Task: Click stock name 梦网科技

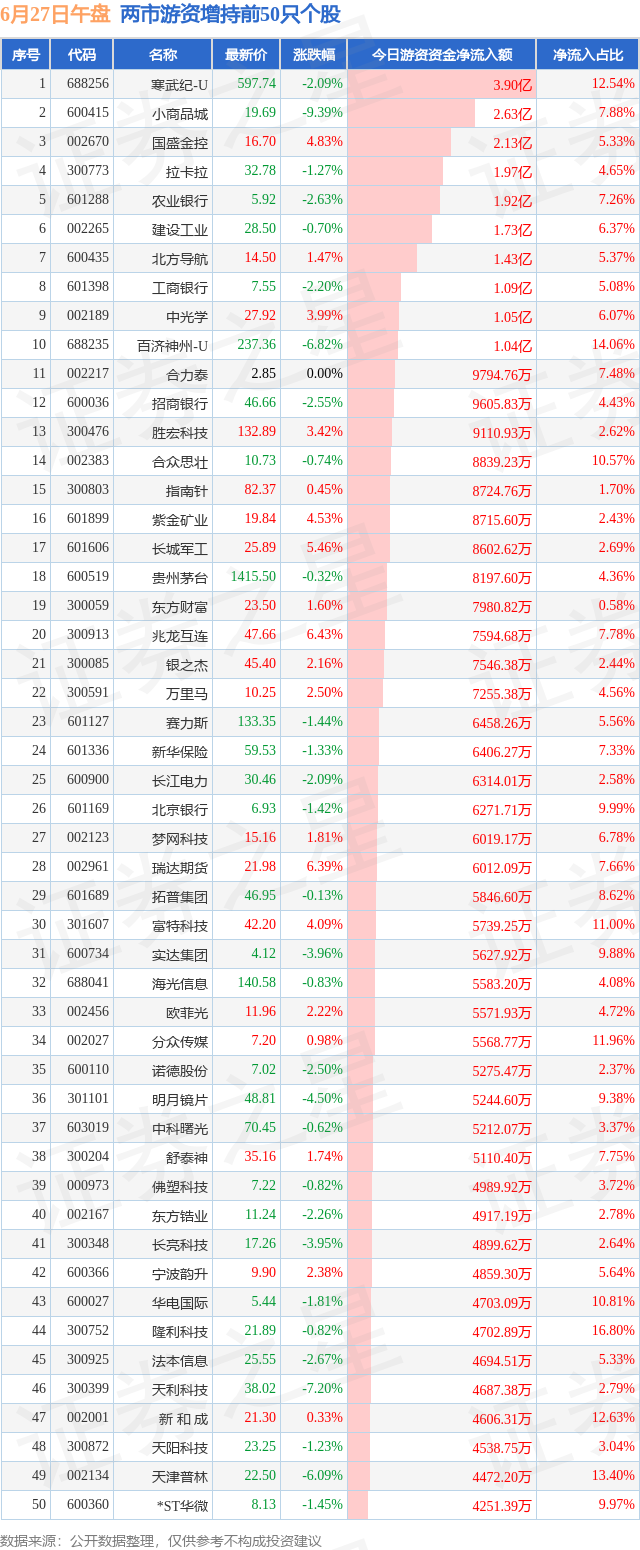Action: (x=180, y=838)
